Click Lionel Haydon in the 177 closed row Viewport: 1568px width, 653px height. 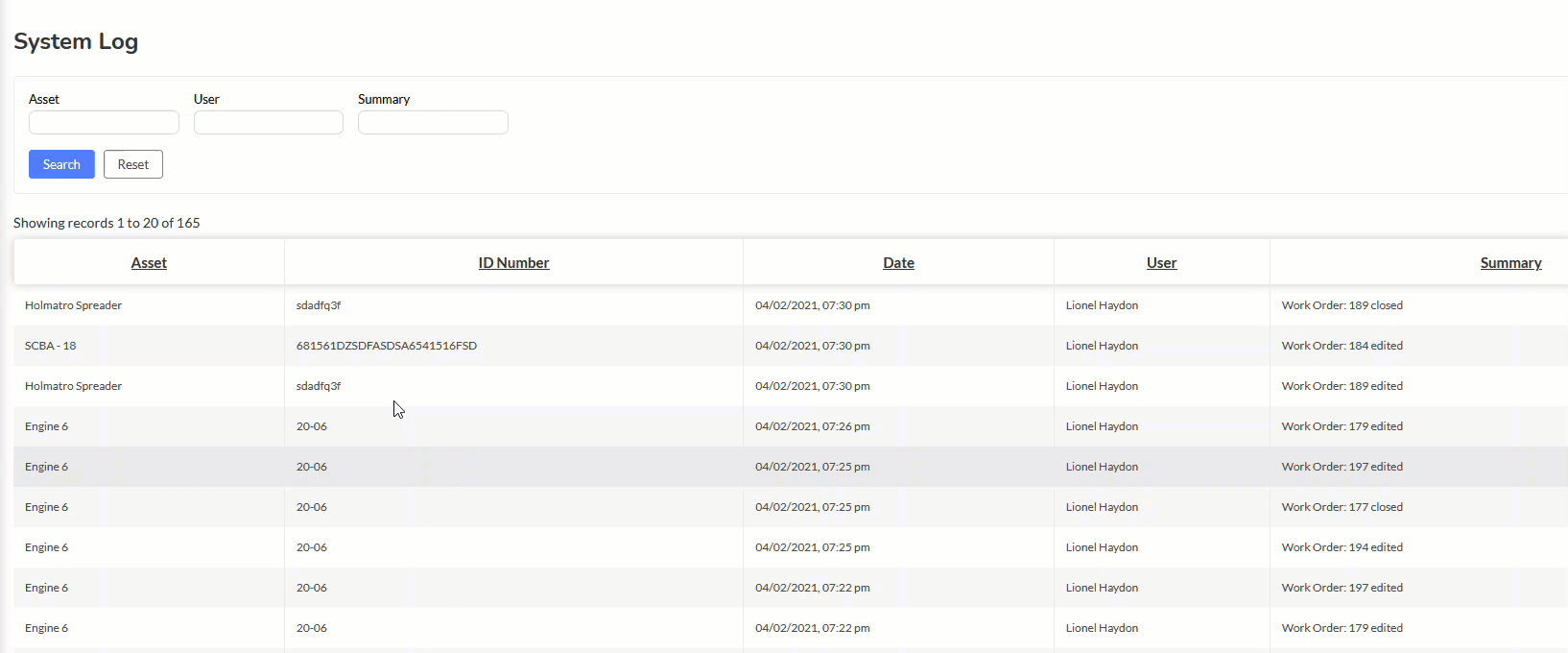1103,507
